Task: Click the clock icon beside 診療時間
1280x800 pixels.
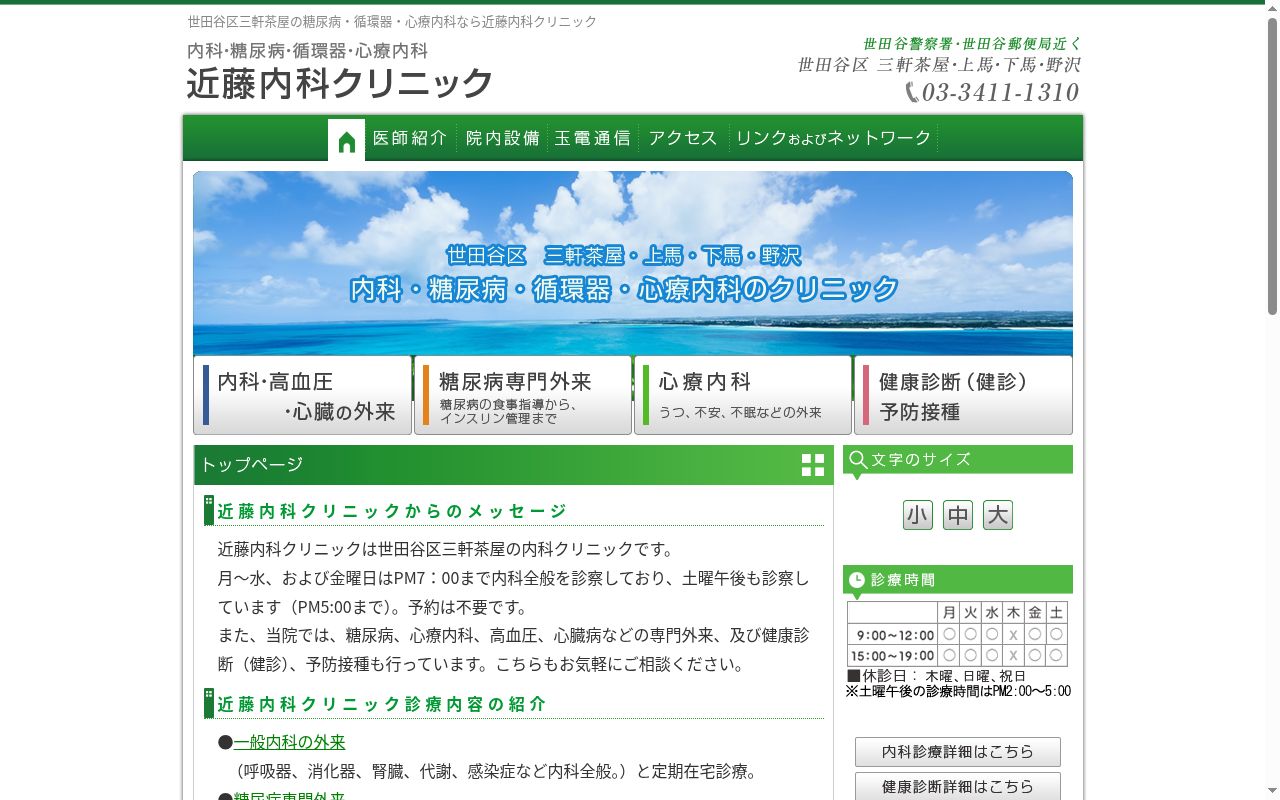Action: 857,580
